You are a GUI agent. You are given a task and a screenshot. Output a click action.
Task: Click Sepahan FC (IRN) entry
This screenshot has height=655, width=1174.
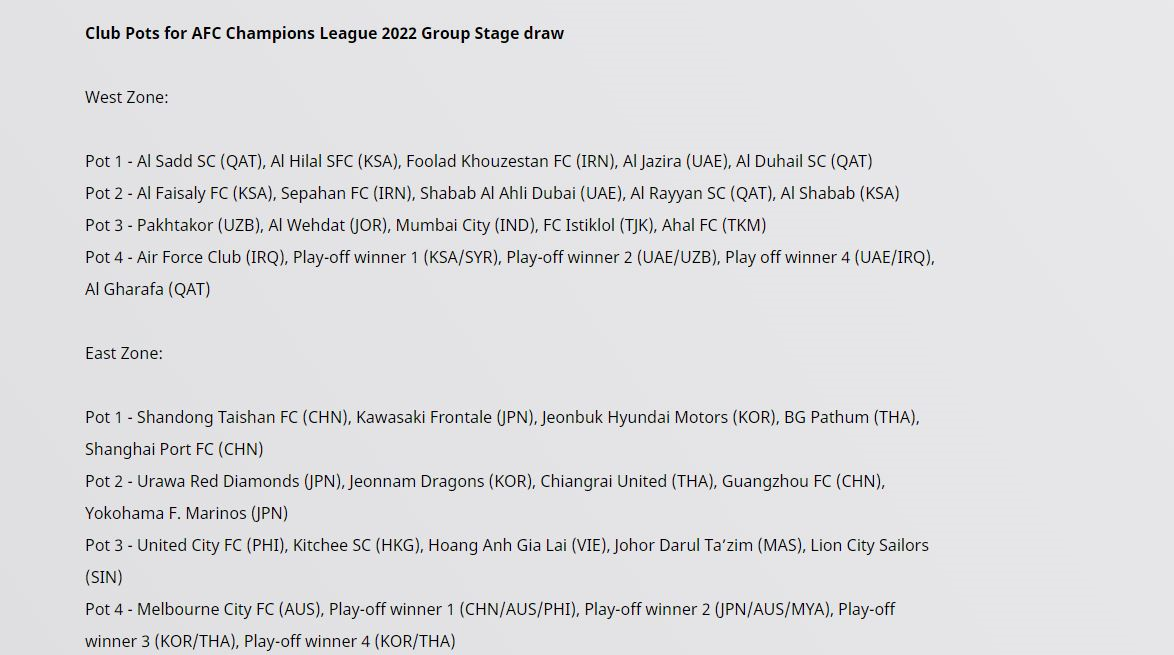click(346, 193)
